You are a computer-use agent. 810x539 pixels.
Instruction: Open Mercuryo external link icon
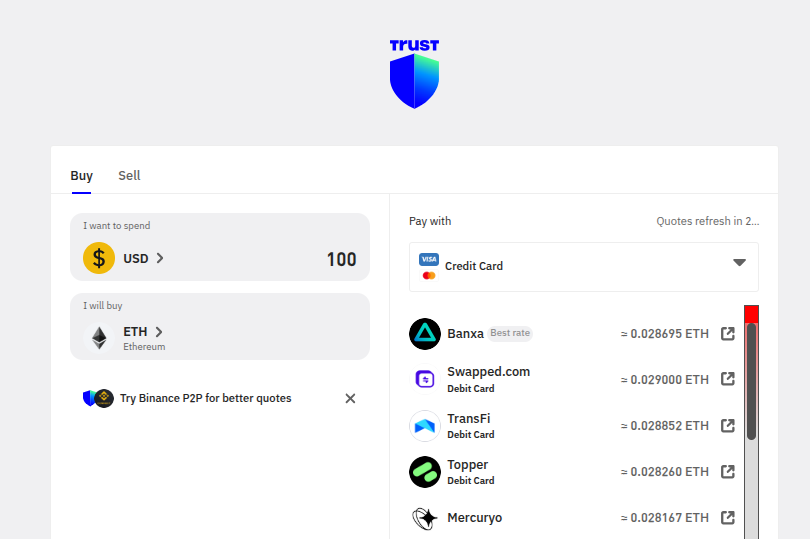pos(727,518)
